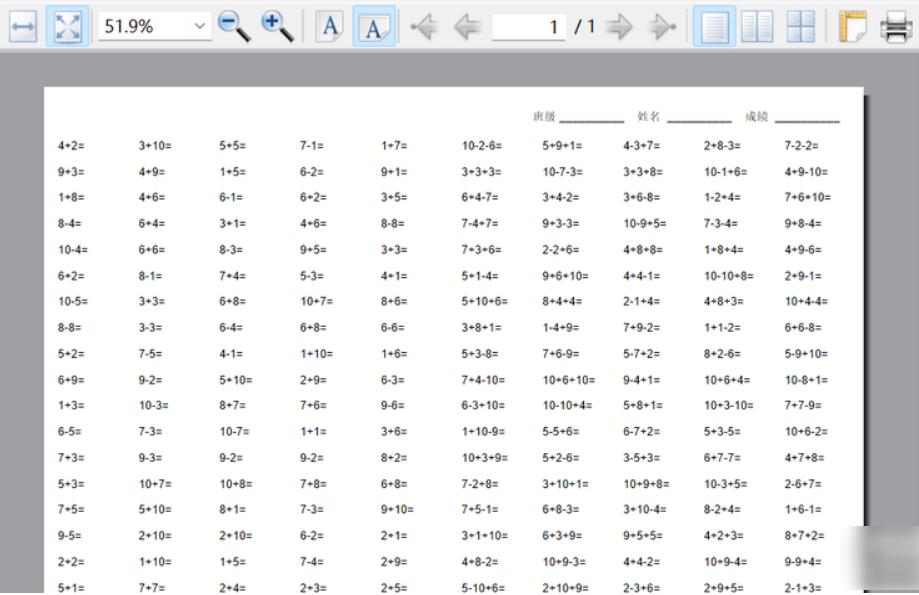Go to the previous page
Screen dimensions: 919x595
pyautogui.click(x=466, y=27)
